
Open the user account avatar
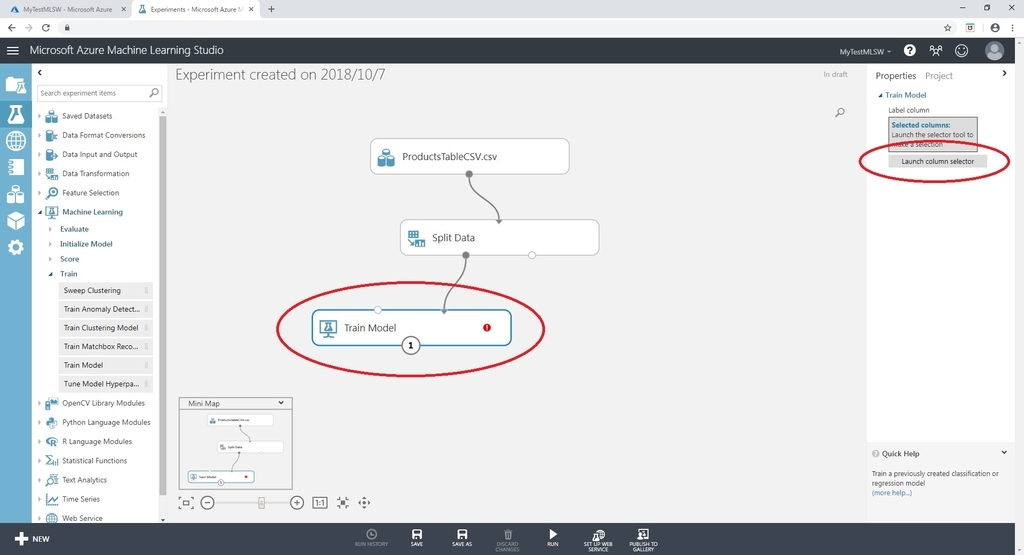pyautogui.click(x=994, y=50)
